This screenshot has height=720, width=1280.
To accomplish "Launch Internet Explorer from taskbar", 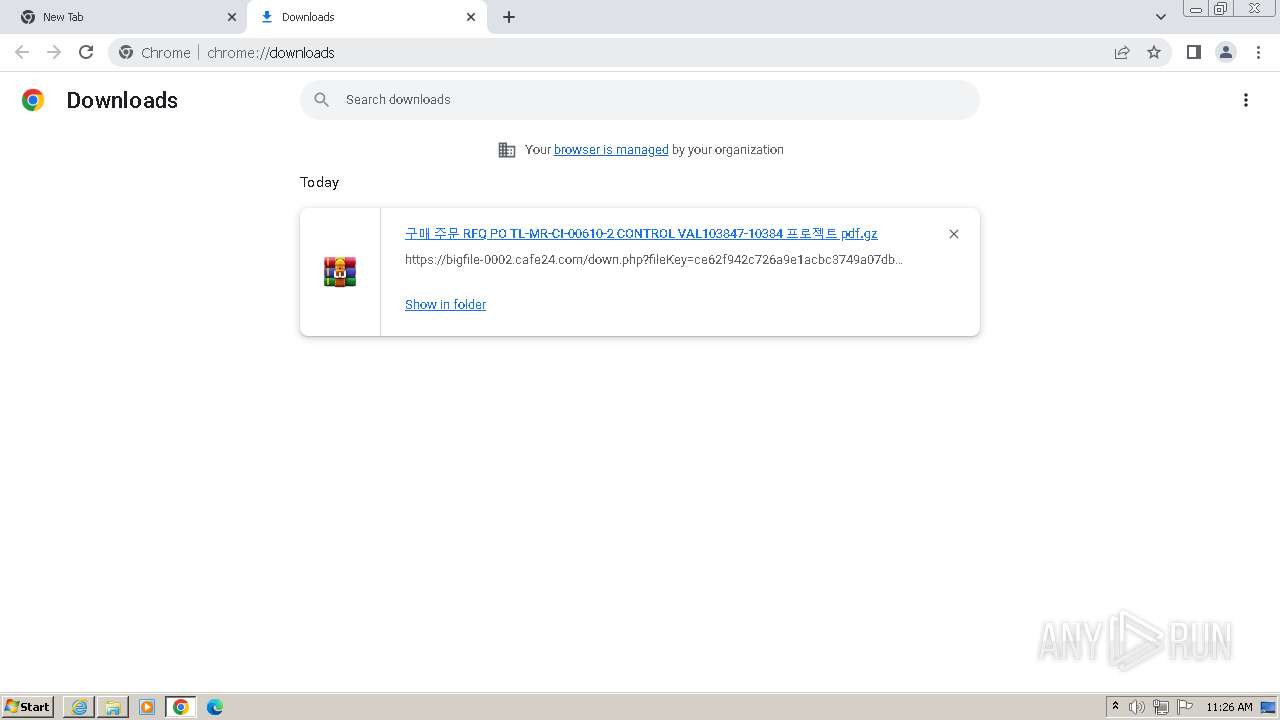I will pos(80,707).
